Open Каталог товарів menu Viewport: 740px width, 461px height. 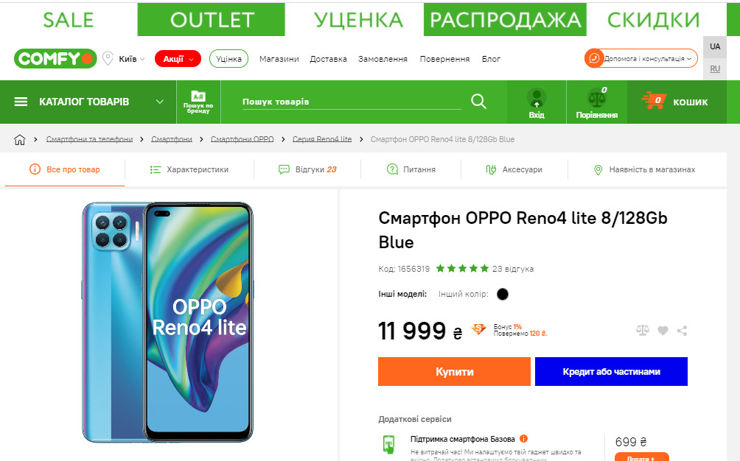coord(88,102)
